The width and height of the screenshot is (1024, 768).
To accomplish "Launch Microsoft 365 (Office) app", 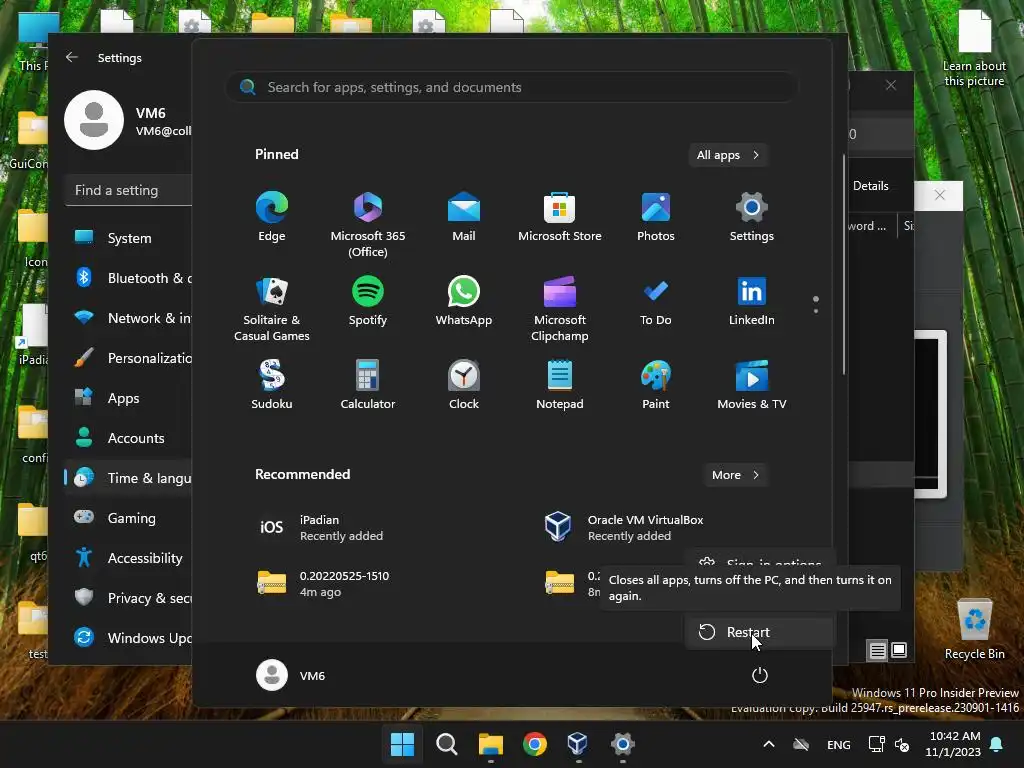I will tap(368, 225).
